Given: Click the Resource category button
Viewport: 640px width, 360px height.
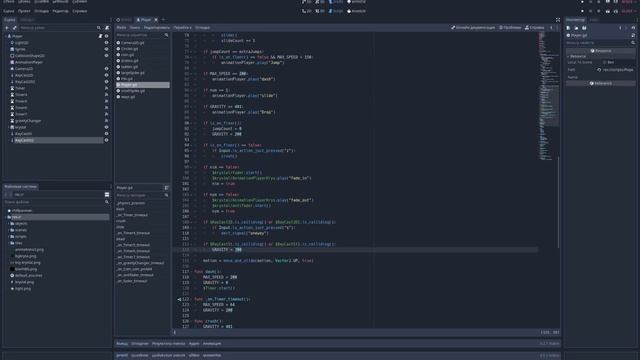Looking at the screenshot, I should coord(601,51).
